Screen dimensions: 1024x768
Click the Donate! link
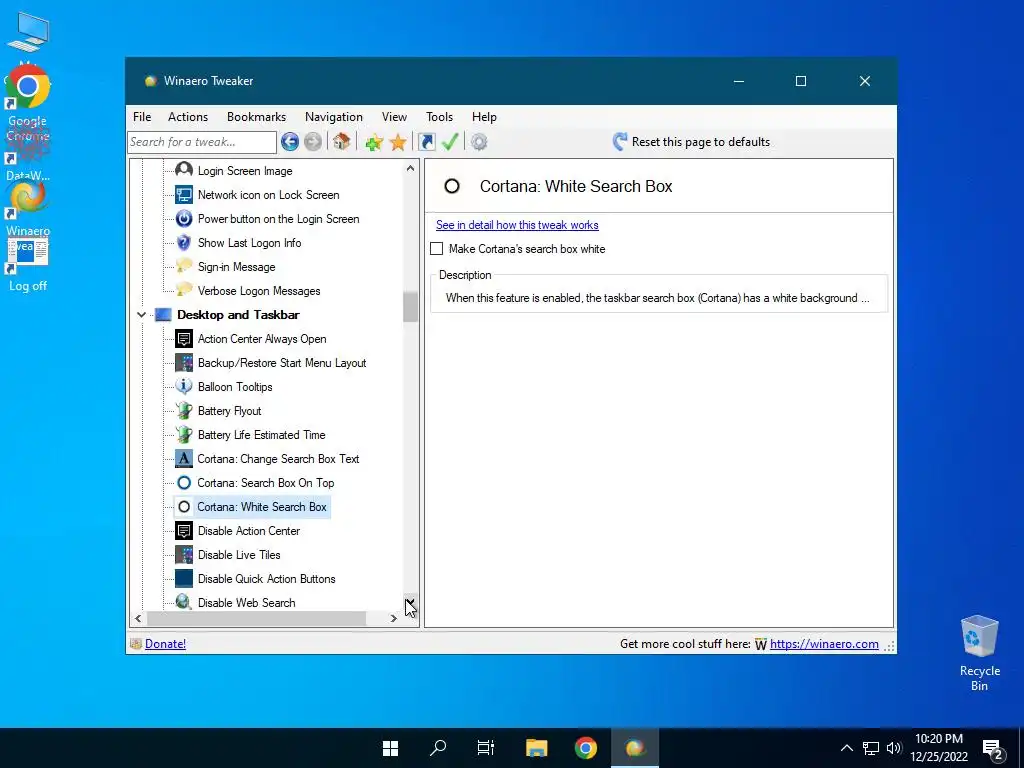[165, 644]
